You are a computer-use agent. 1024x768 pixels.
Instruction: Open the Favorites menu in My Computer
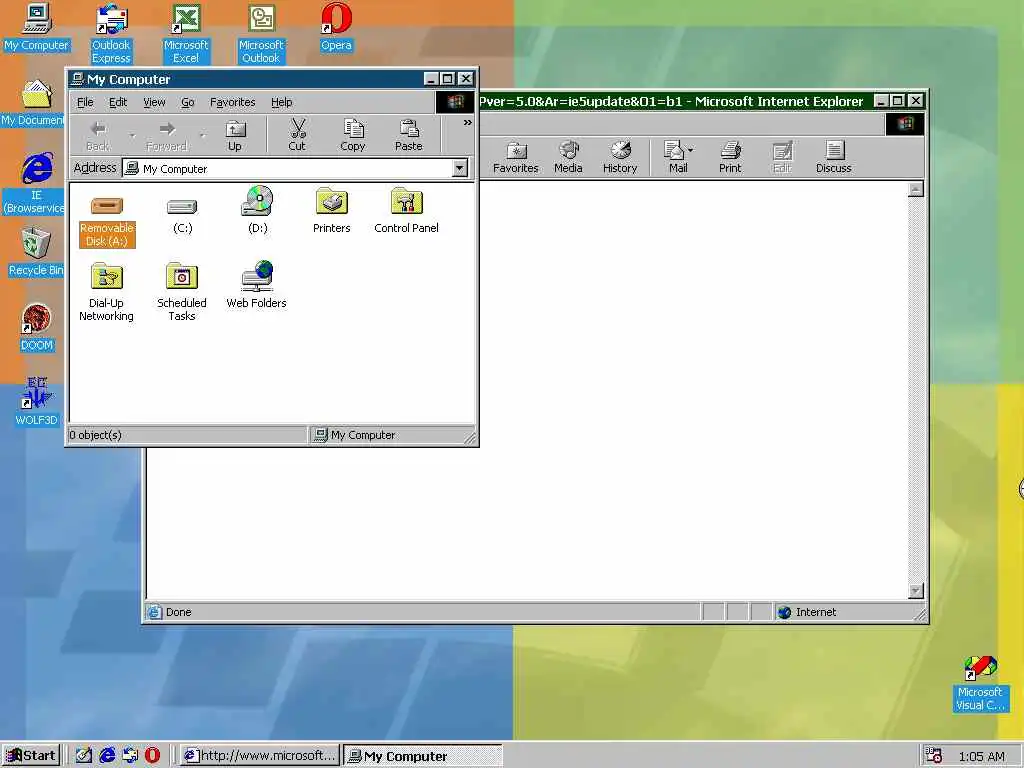[232, 103]
